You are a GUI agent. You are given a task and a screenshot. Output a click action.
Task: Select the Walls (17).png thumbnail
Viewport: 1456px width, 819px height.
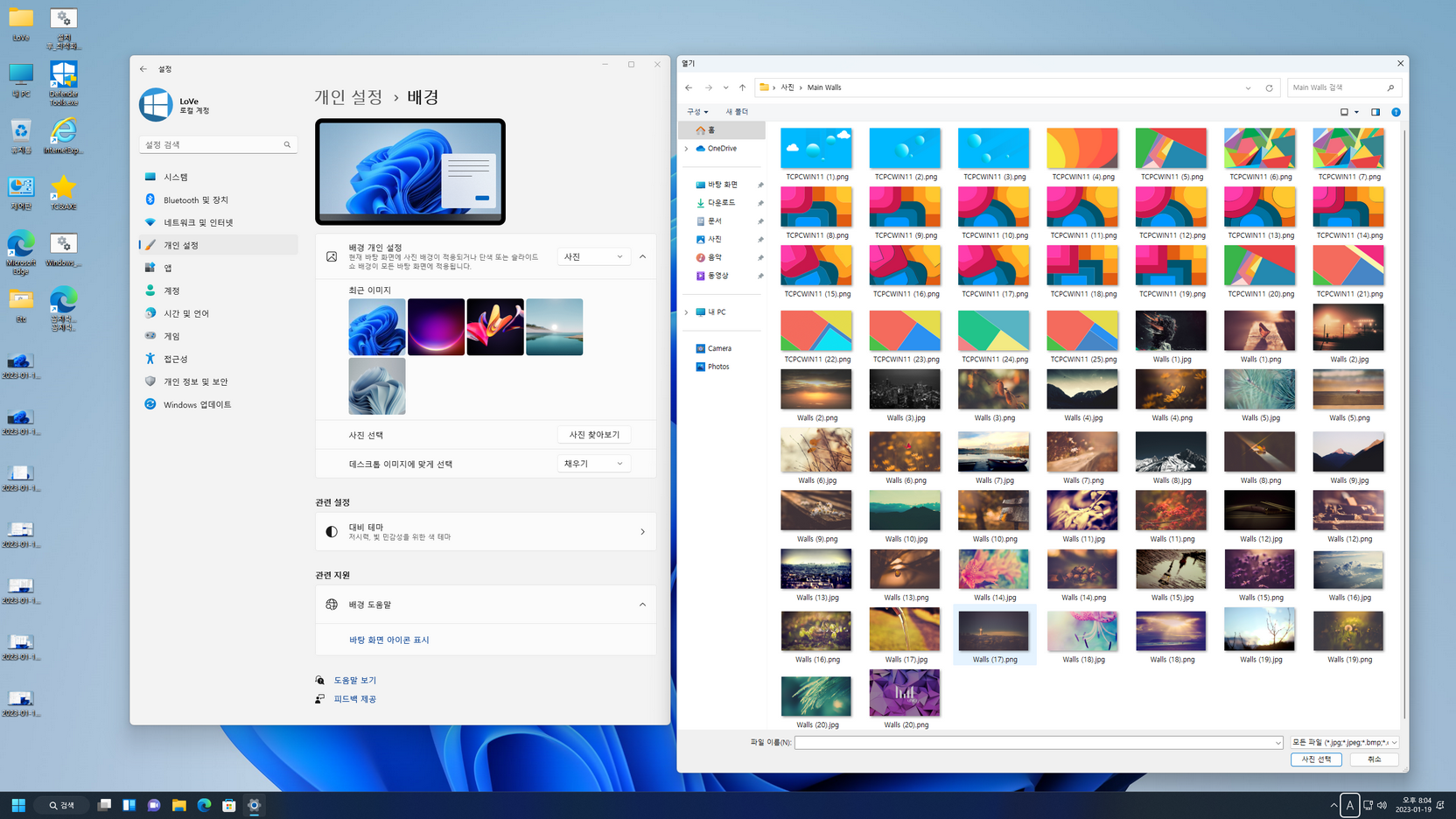point(994,630)
